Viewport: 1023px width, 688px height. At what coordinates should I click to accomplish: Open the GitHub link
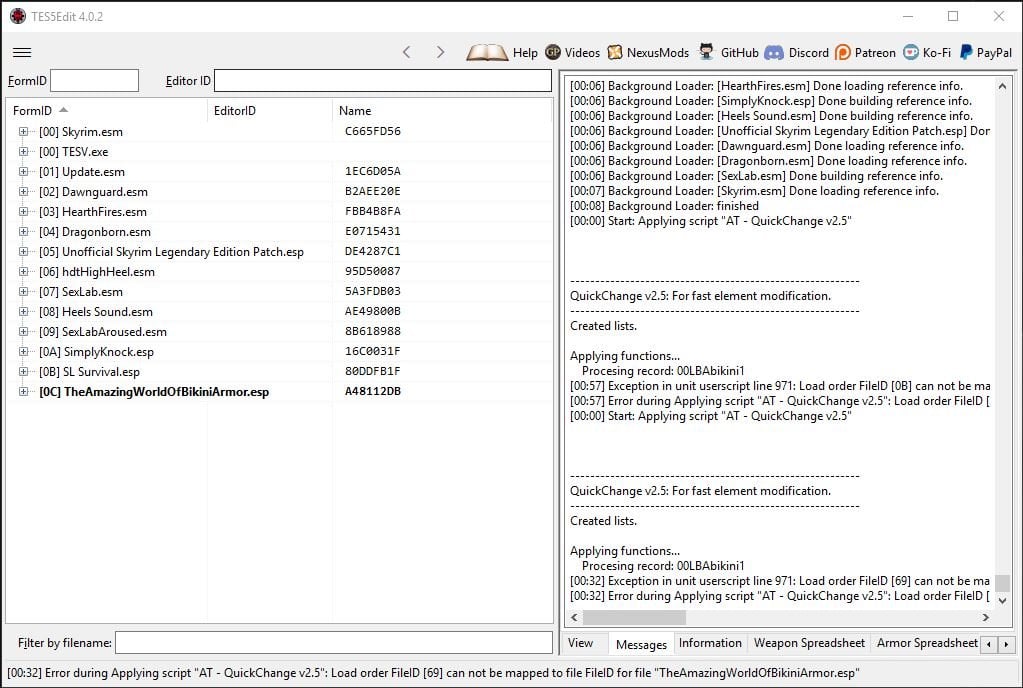728,52
